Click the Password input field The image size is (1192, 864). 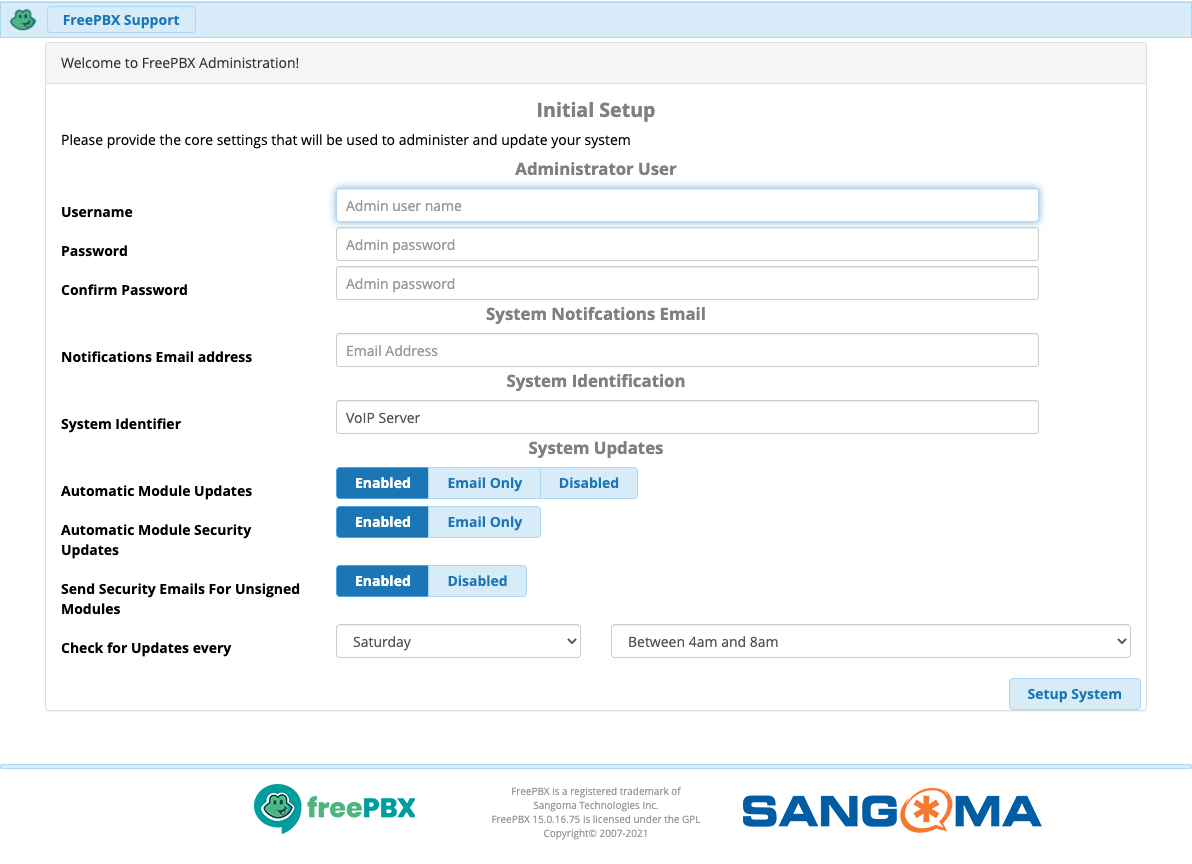coord(687,245)
